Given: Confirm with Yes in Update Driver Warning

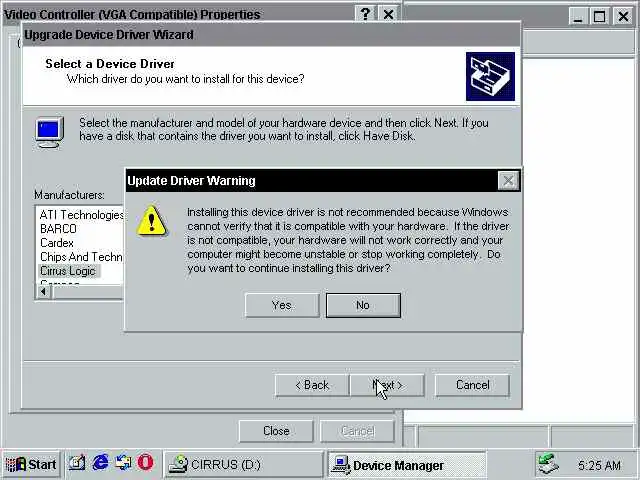Looking at the screenshot, I should pyautogui.click(x=282, y=305).
